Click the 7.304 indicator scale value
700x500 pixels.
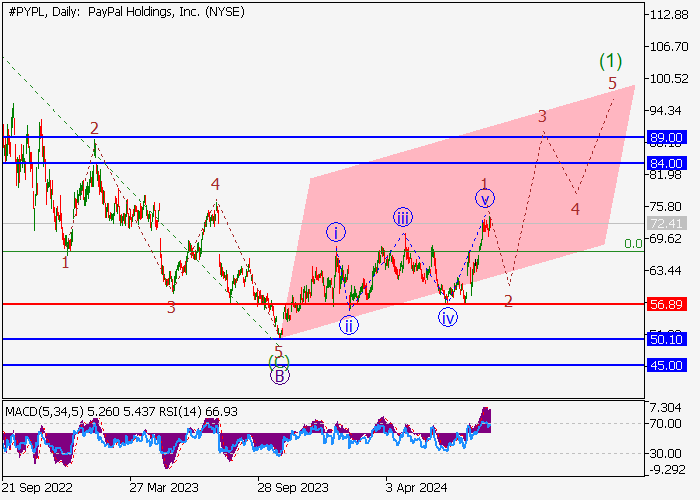pyautogui.click(x=666, y=408)
